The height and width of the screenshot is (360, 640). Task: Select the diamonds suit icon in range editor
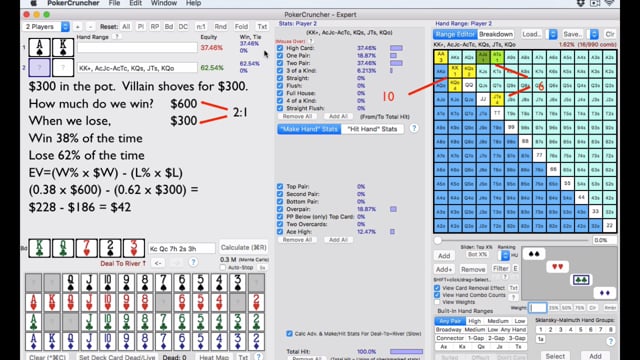604,293
